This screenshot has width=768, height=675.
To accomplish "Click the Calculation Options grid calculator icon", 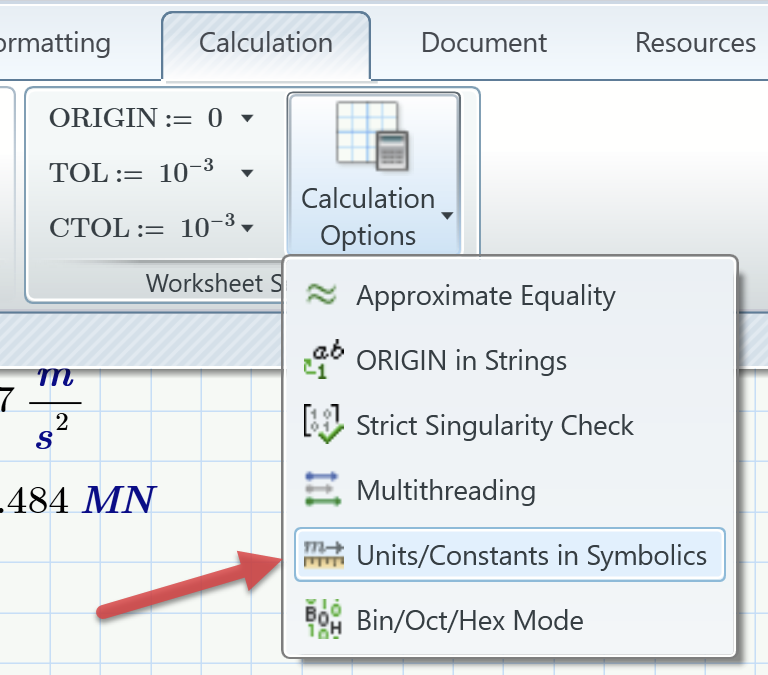I will point(372,136).
